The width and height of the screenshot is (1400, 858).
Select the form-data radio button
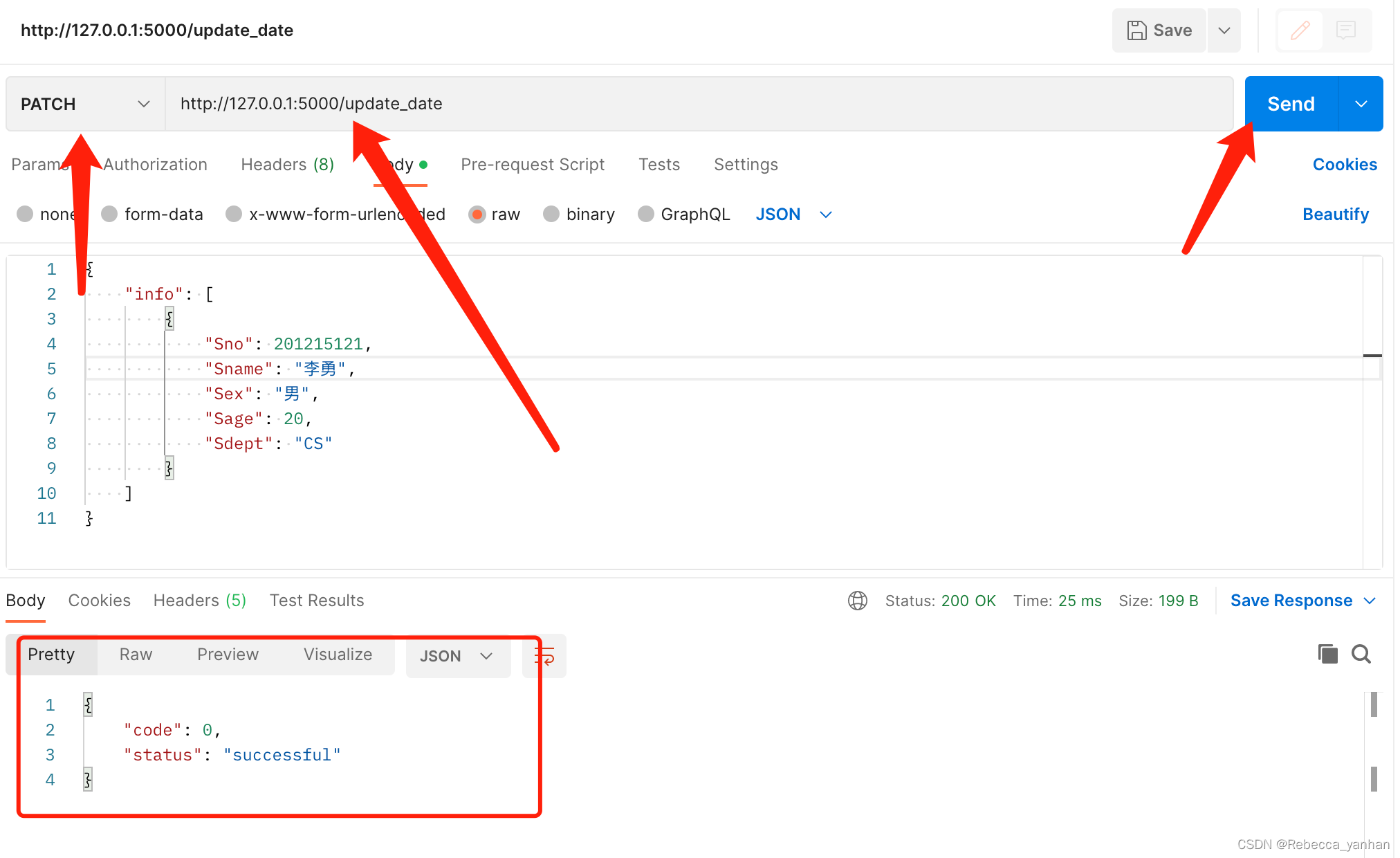pyautogui.click(x=109, y=214)
